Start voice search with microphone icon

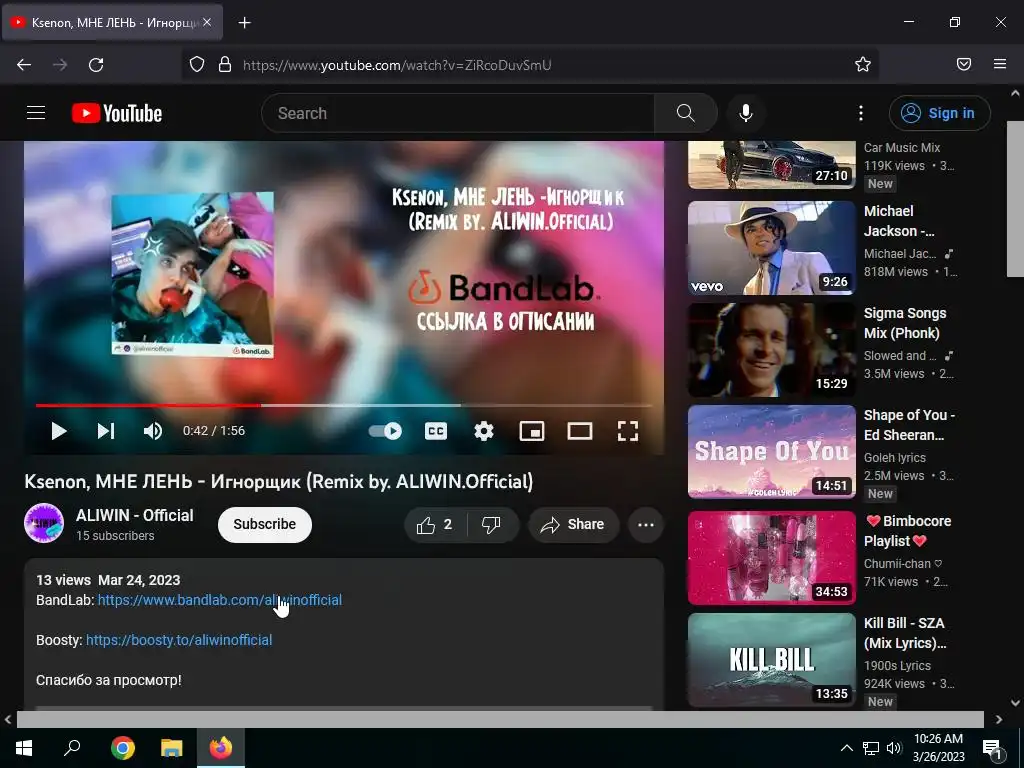pos(746,113)
